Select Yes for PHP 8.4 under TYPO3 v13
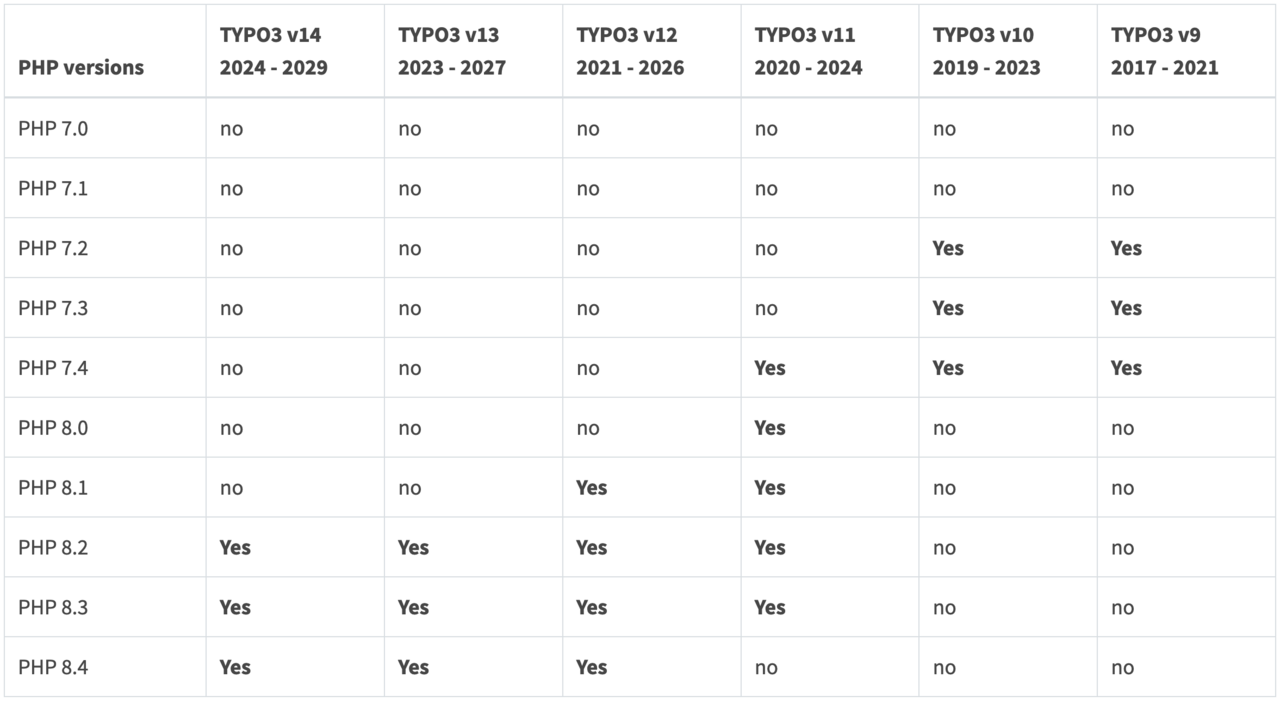This screenshot has height=702, width=1280. [413, 667]
